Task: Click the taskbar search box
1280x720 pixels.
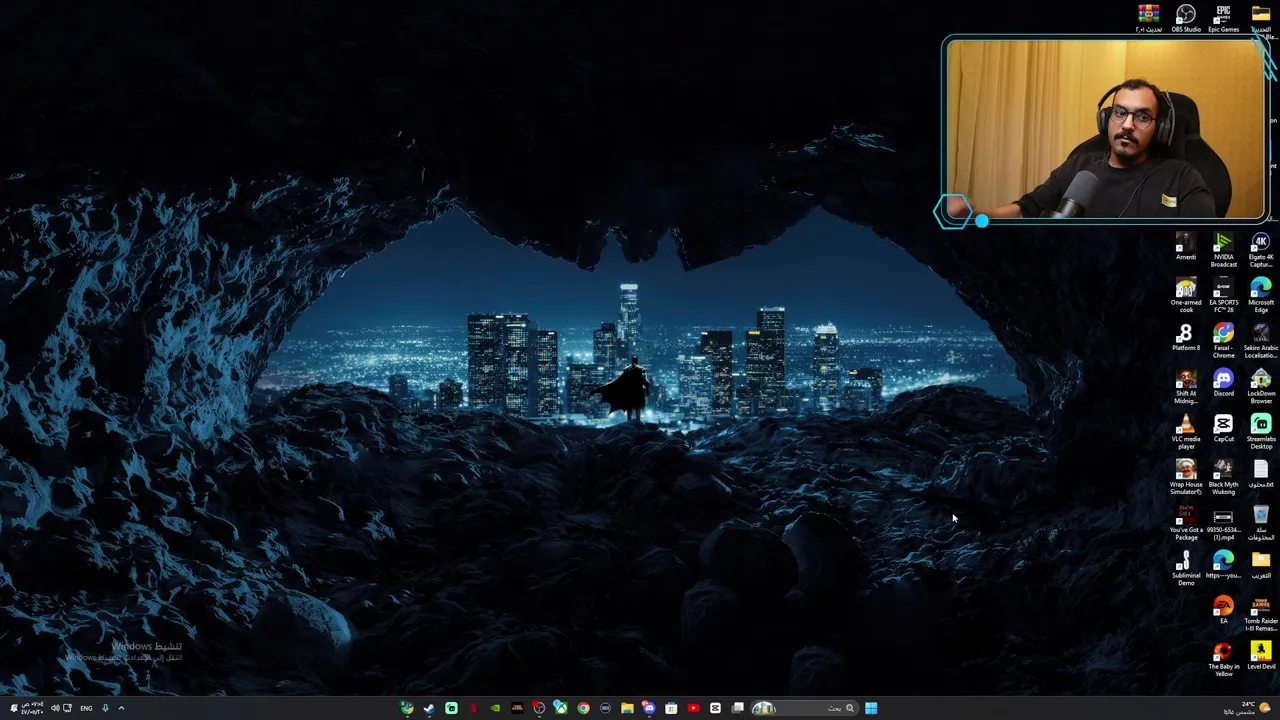Action: tap(805, 708)
